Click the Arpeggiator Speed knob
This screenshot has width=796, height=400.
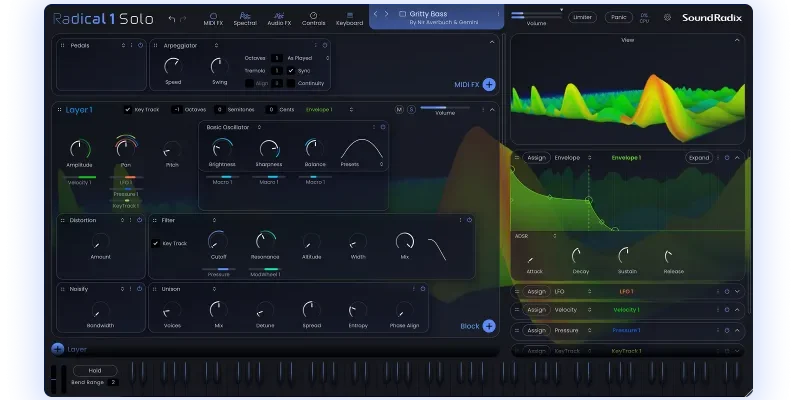tap(173, 66)
